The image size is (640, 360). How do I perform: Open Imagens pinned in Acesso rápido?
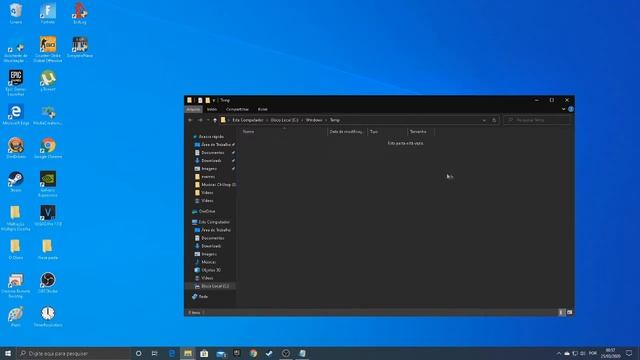pyautogui.click(x=209, y=169)
